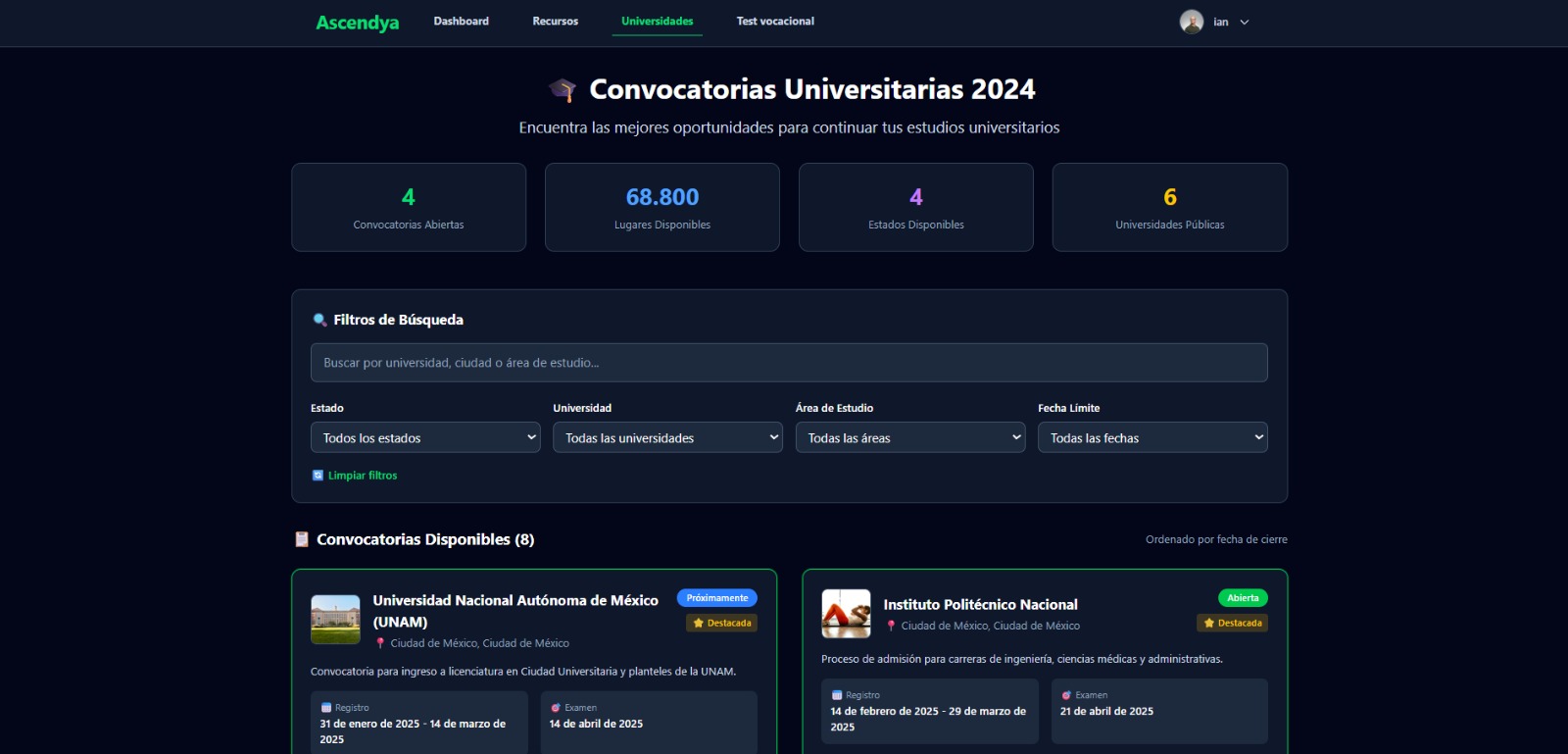This screenshot has width=1568, height=754.
Task: Click the user avatar for ian
Action: coord(1191,22)
